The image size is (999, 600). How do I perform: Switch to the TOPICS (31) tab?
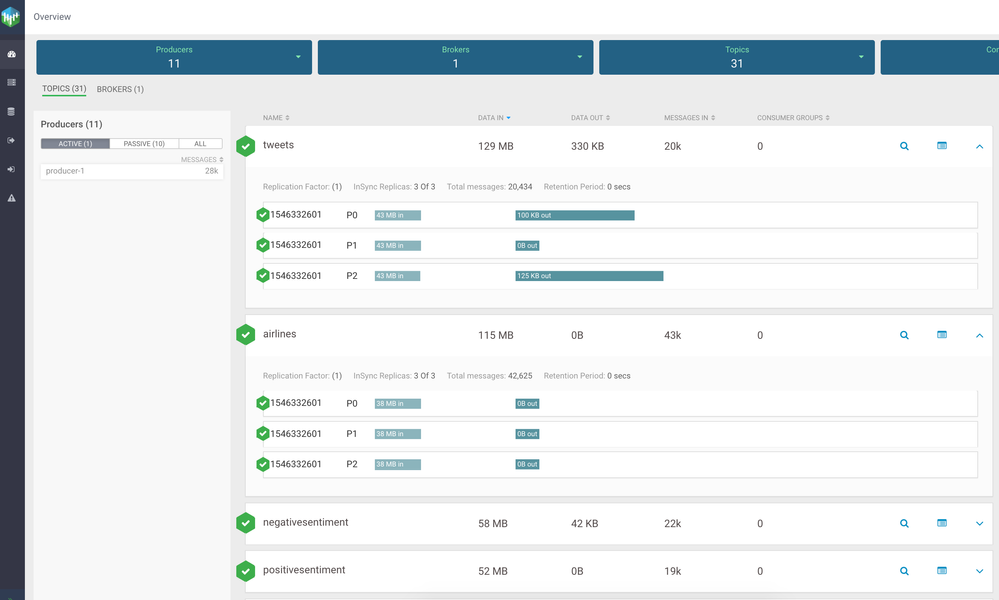(x=64, y=89)
